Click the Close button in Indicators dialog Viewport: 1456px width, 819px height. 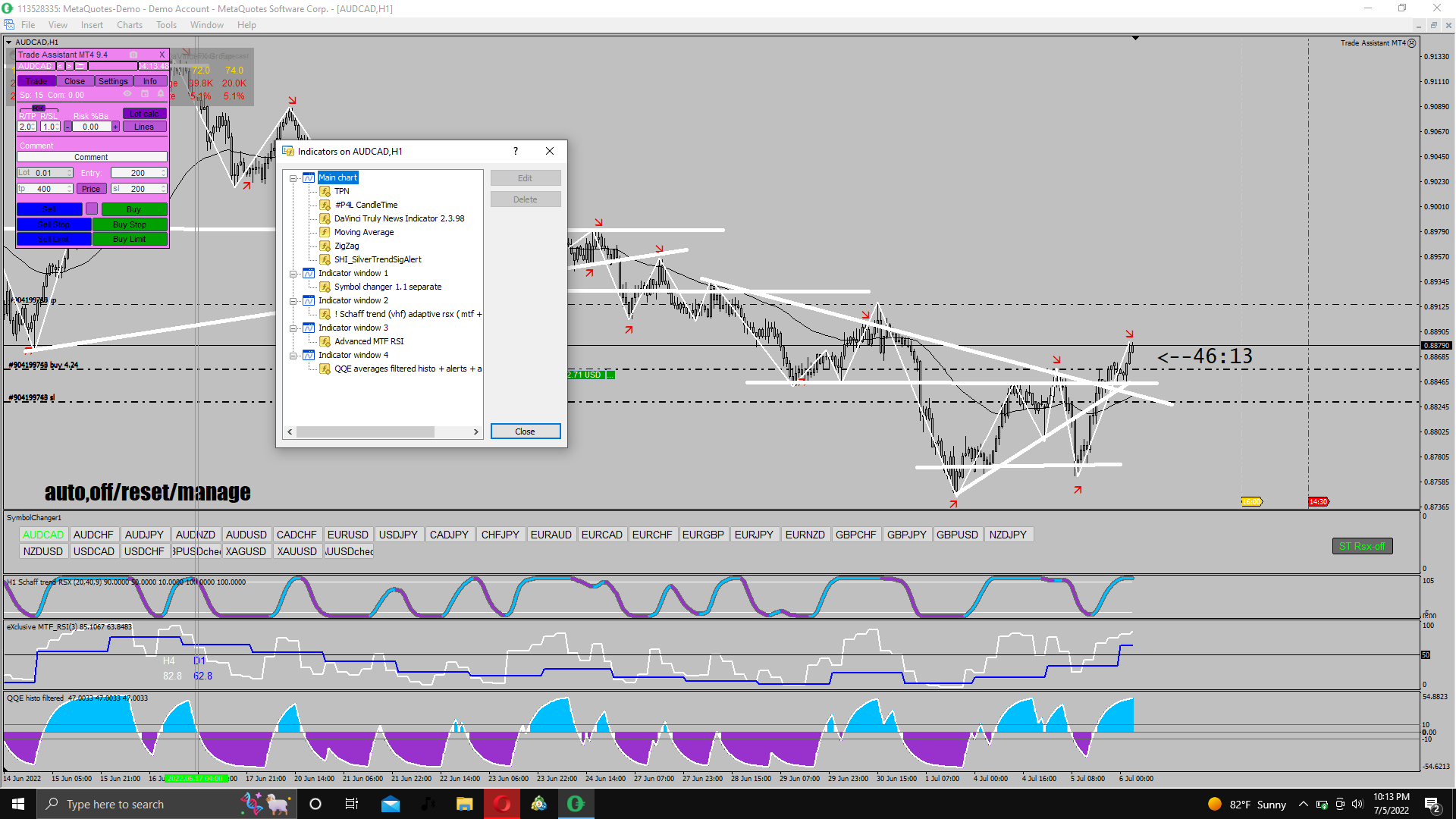525,431
